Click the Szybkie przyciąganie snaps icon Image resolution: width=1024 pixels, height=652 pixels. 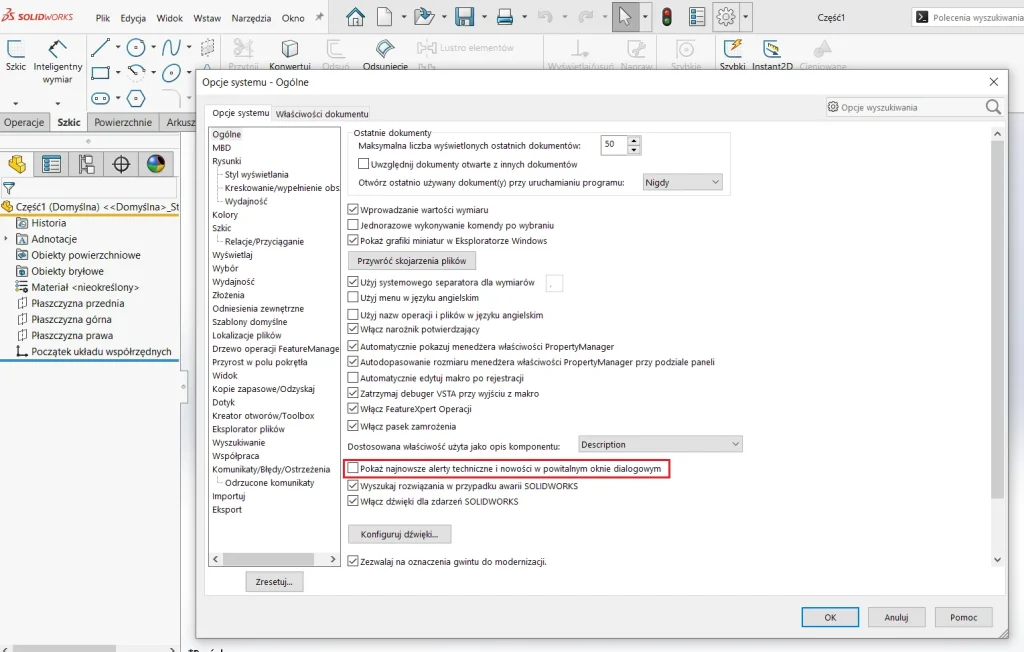[685, 48]
